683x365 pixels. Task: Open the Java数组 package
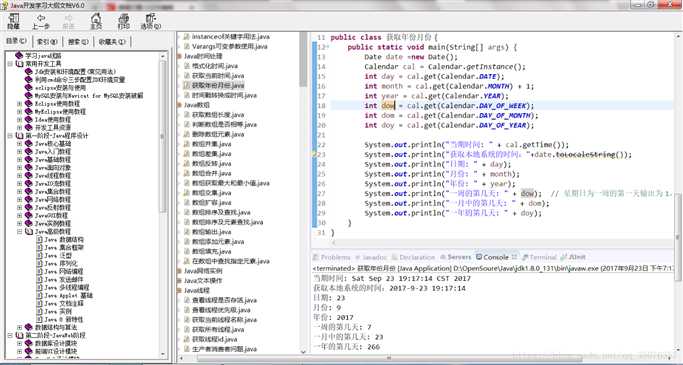tap(196, 105)
